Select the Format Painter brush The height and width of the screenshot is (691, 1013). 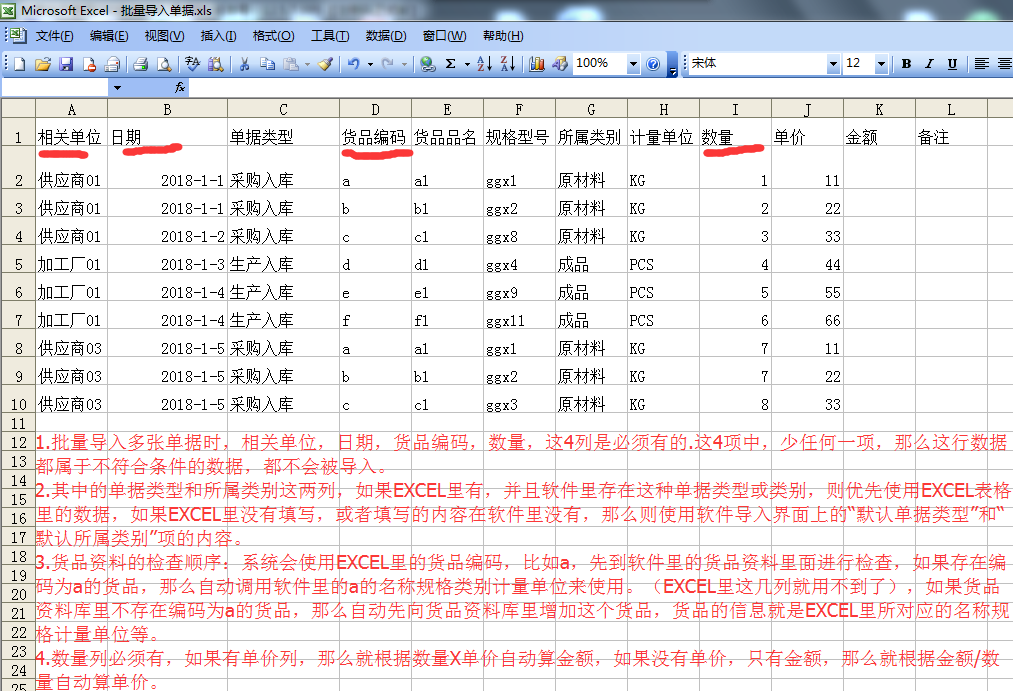[325, 64]
